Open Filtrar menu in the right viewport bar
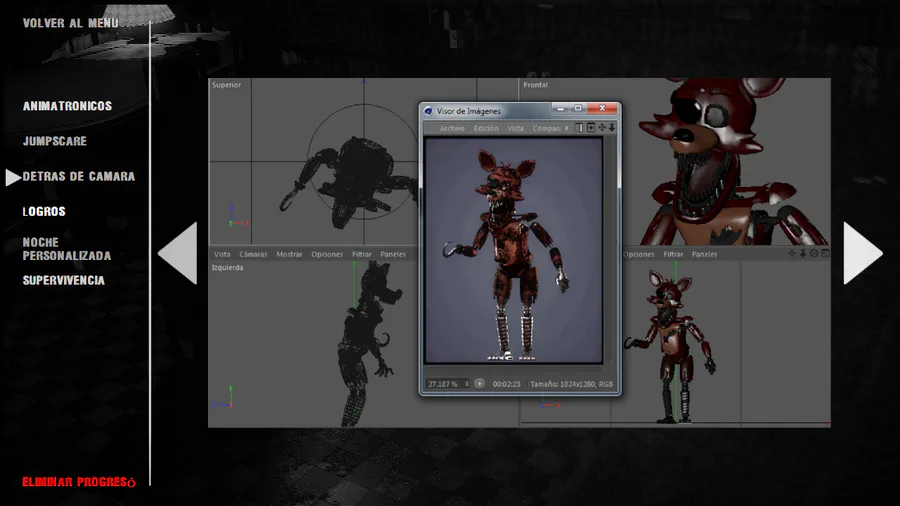Viewport: 900px width, 506px height. [673, 254]
